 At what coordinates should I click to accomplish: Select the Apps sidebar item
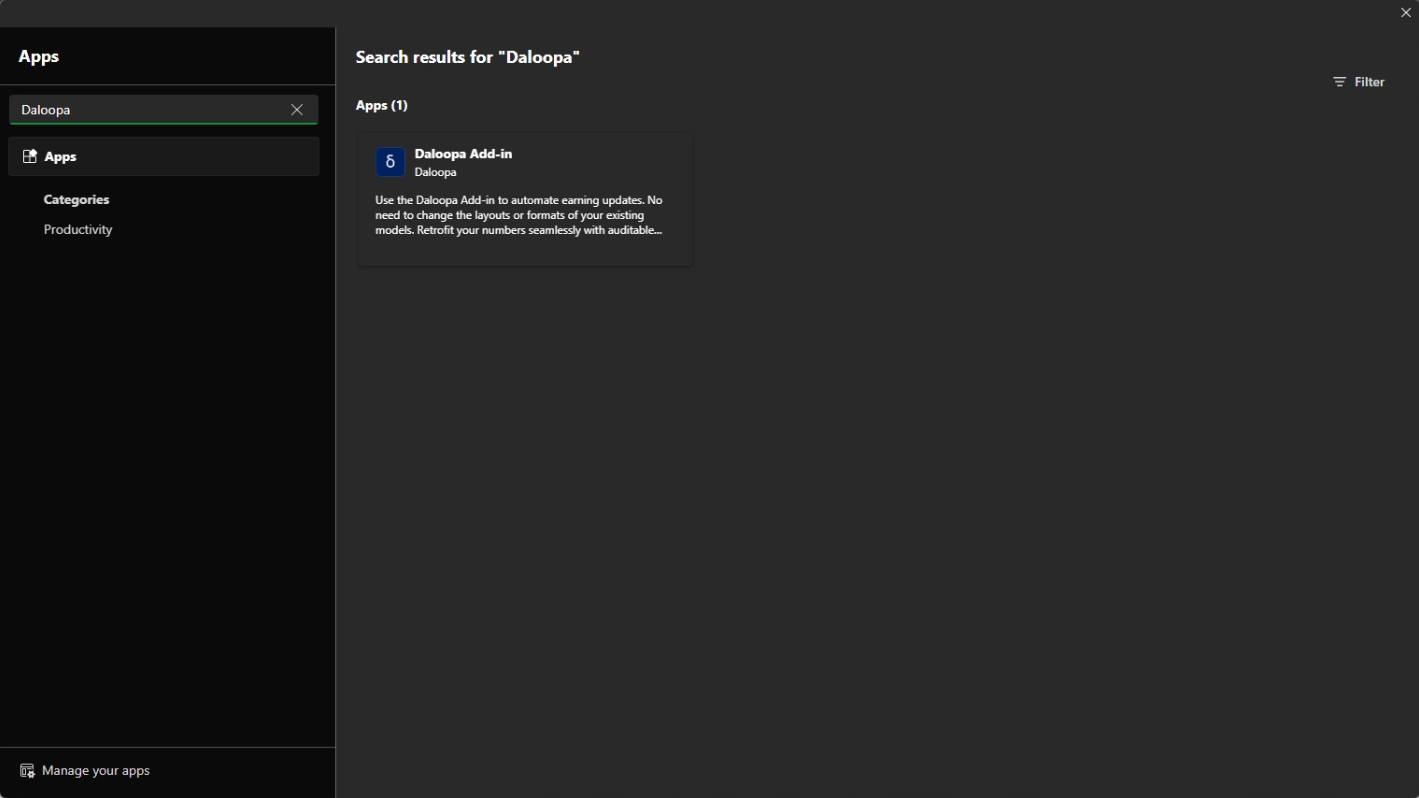point(164,157)
